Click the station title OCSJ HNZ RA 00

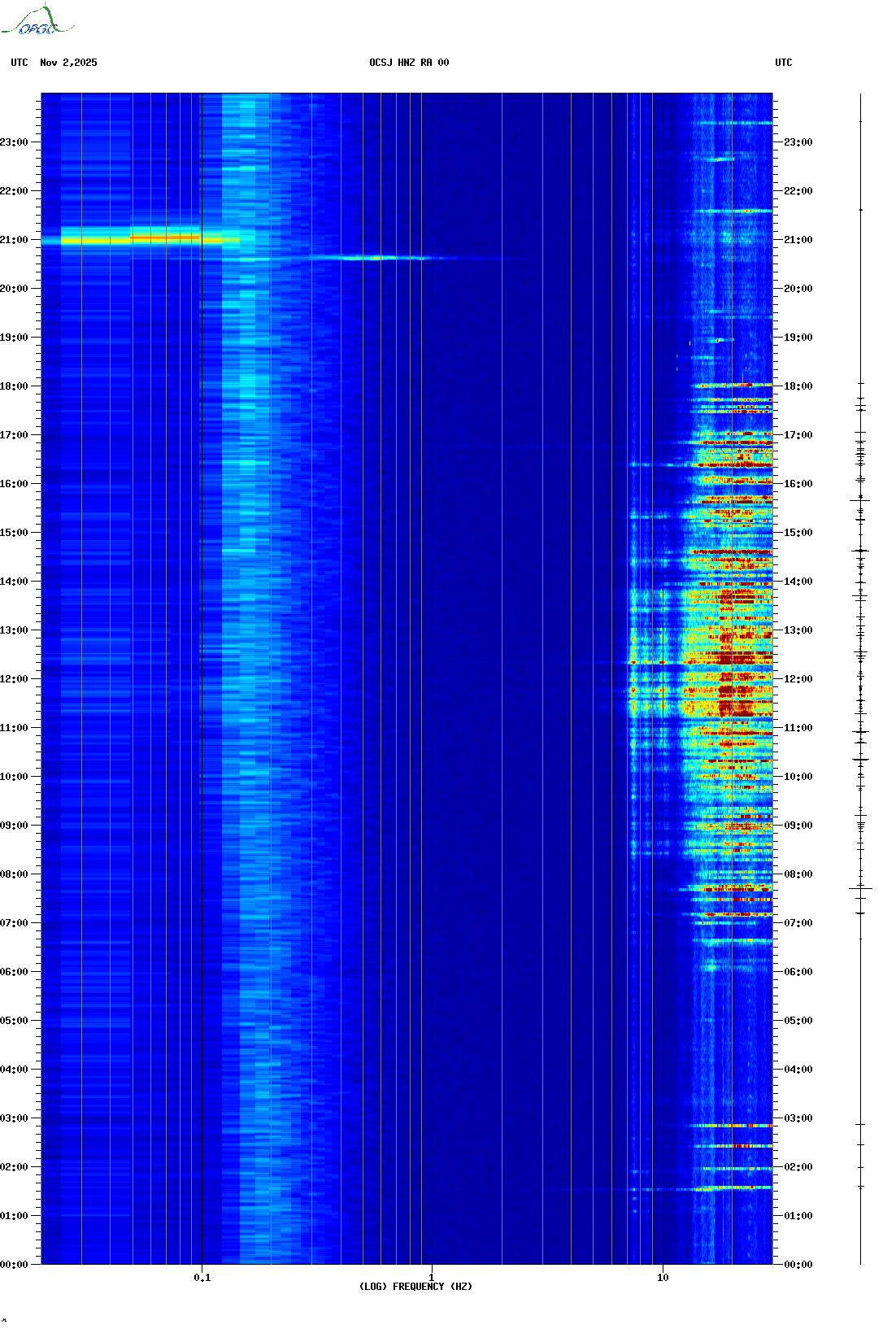coord(409,63)
